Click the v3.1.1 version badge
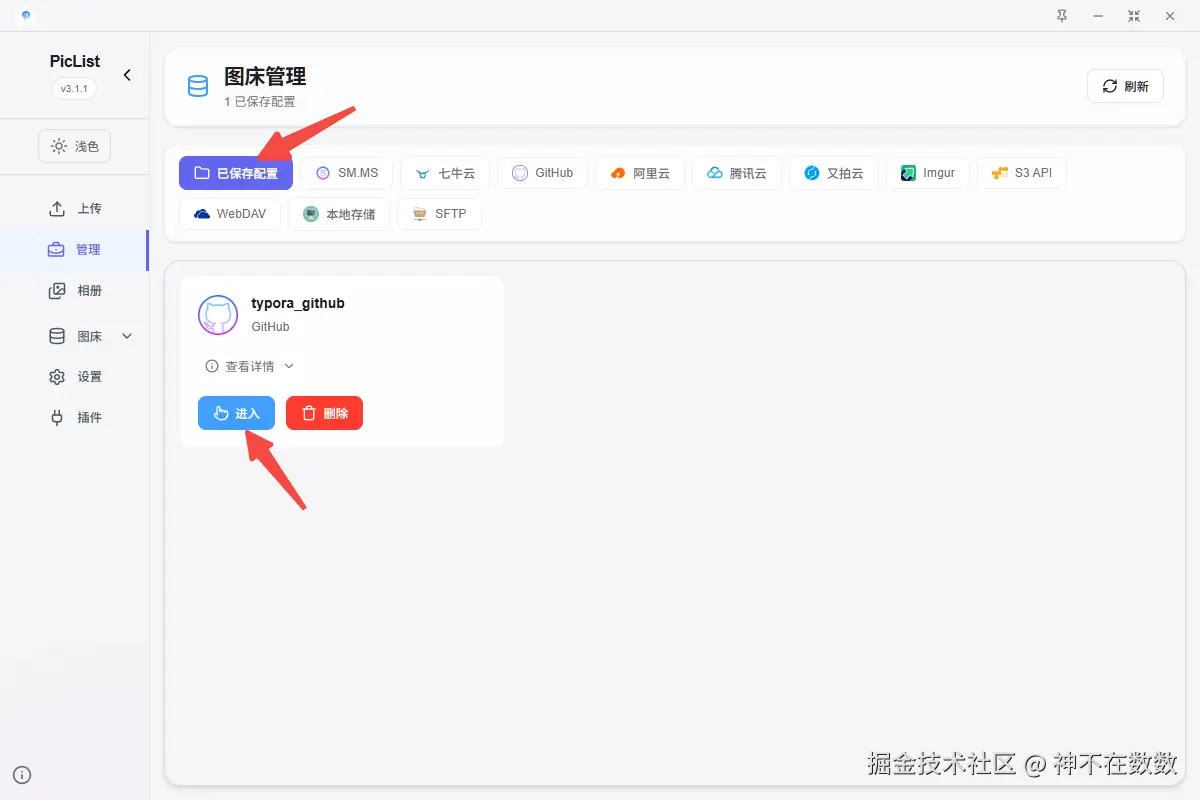Image resolution: width=1200 pixels, height=800 pixels. pyautogui.click(x=74, y=88)
